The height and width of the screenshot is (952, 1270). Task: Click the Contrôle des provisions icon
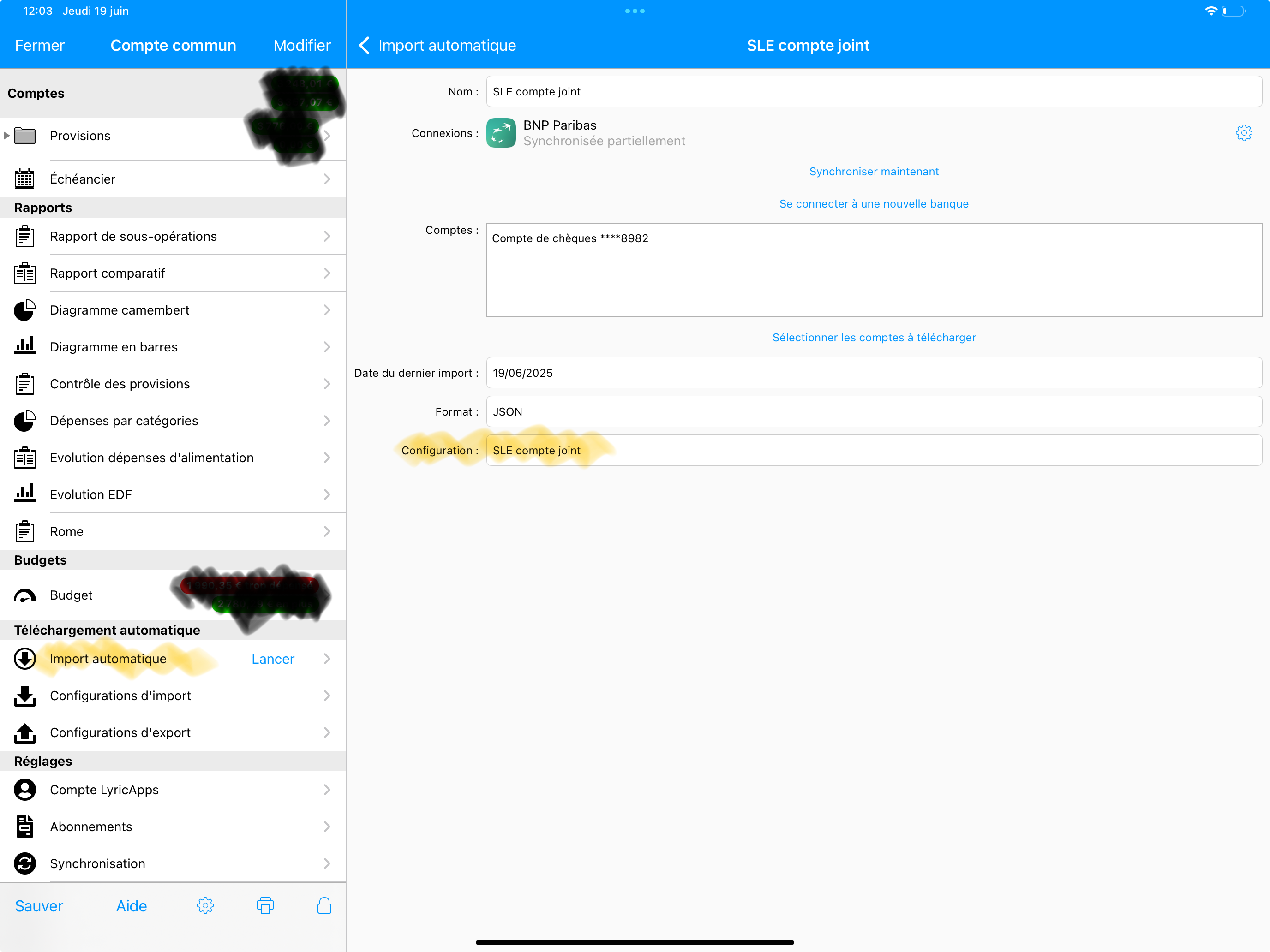[x=24, y=384]
